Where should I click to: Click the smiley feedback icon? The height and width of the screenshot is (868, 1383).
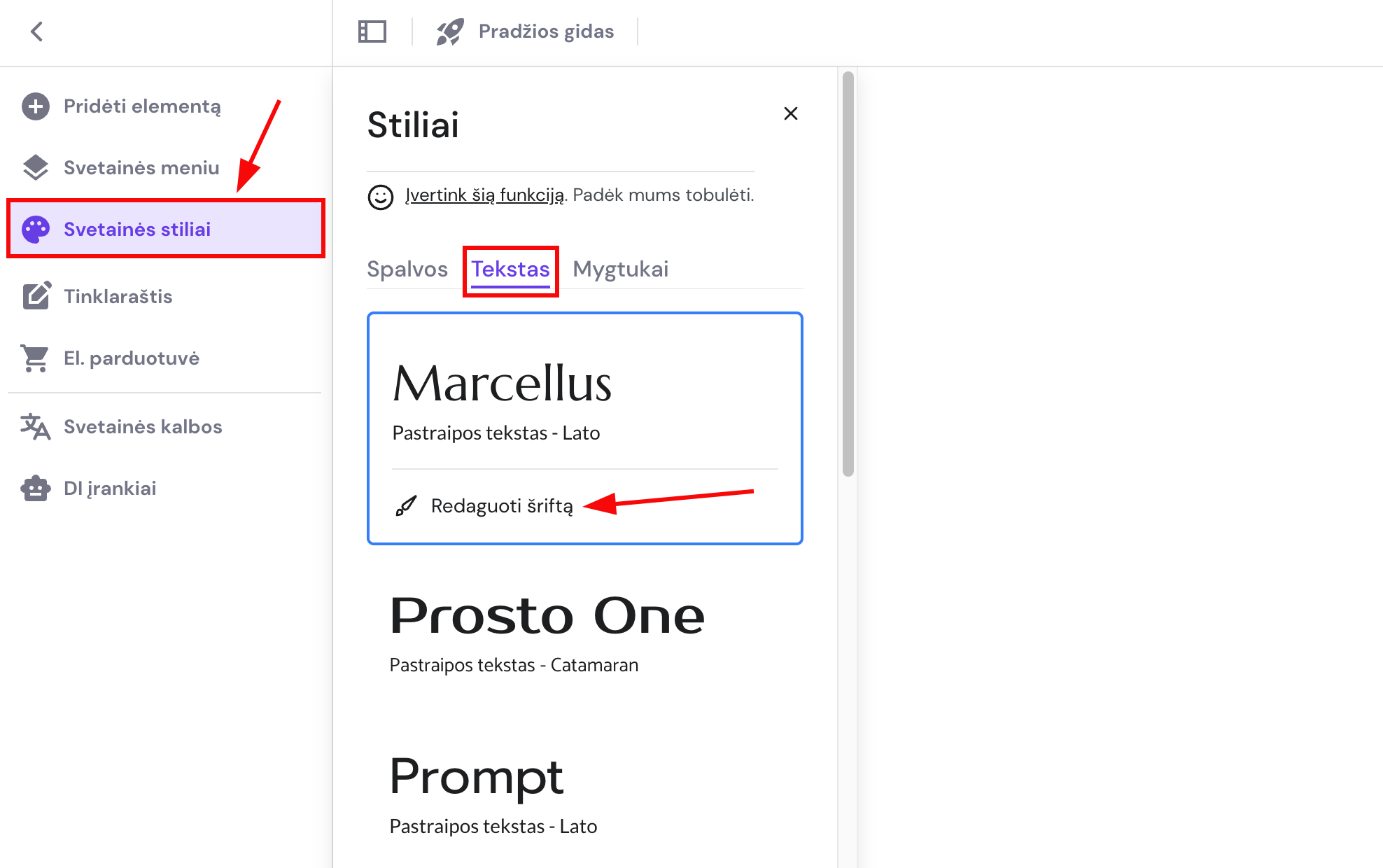click(x=381, y=197)
